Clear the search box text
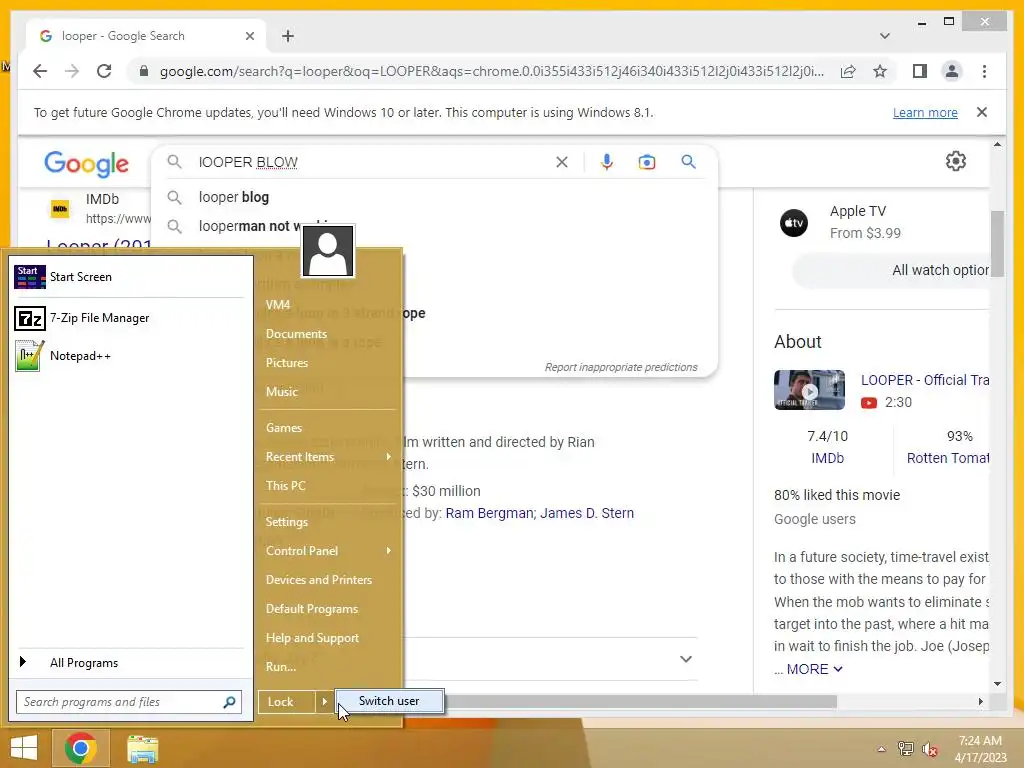This screenshot has width=1024, height=768. coord(562,162)
